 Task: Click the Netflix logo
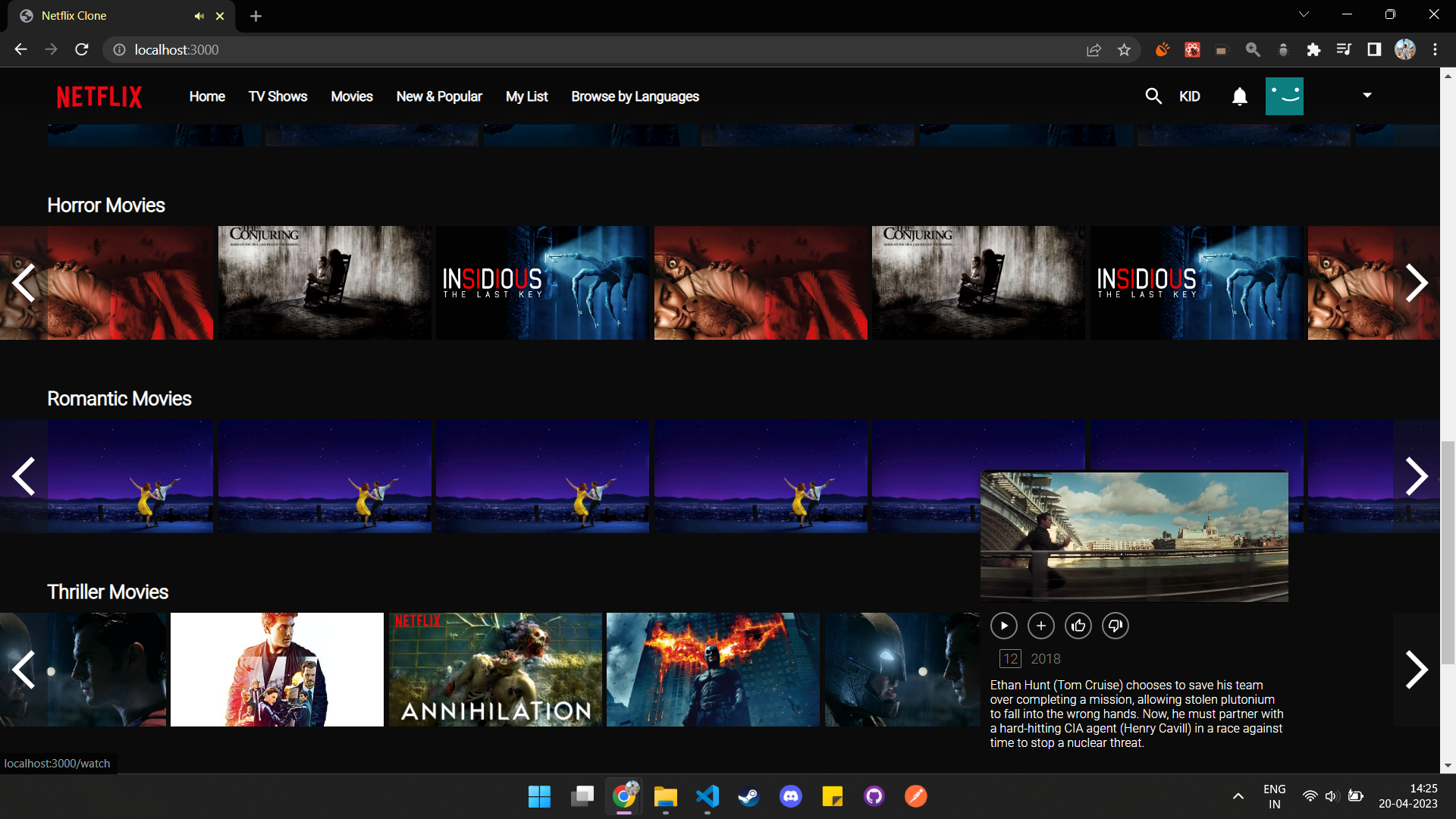[99, 96]
